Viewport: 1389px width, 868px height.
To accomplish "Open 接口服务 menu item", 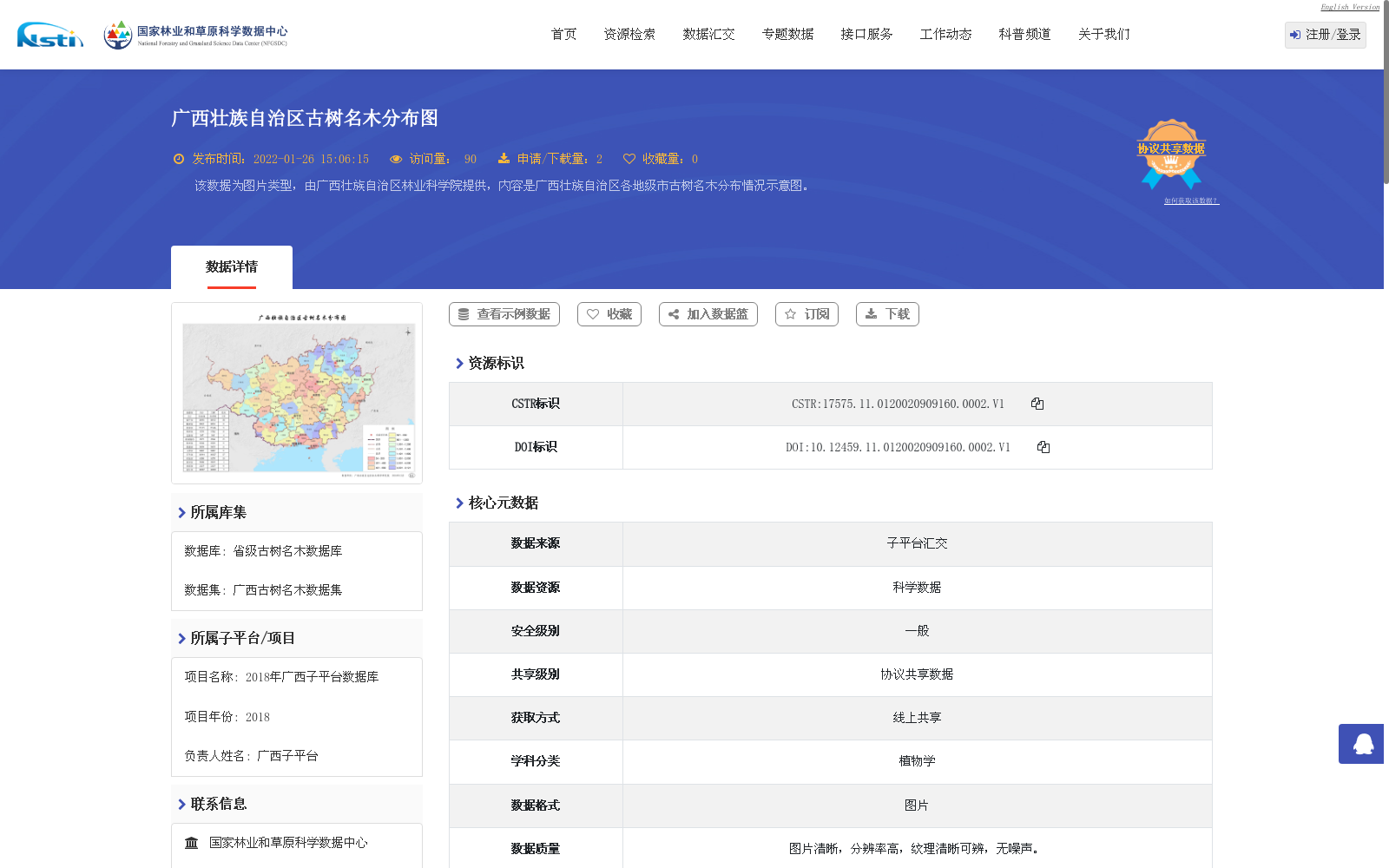I will pos(866,35).
